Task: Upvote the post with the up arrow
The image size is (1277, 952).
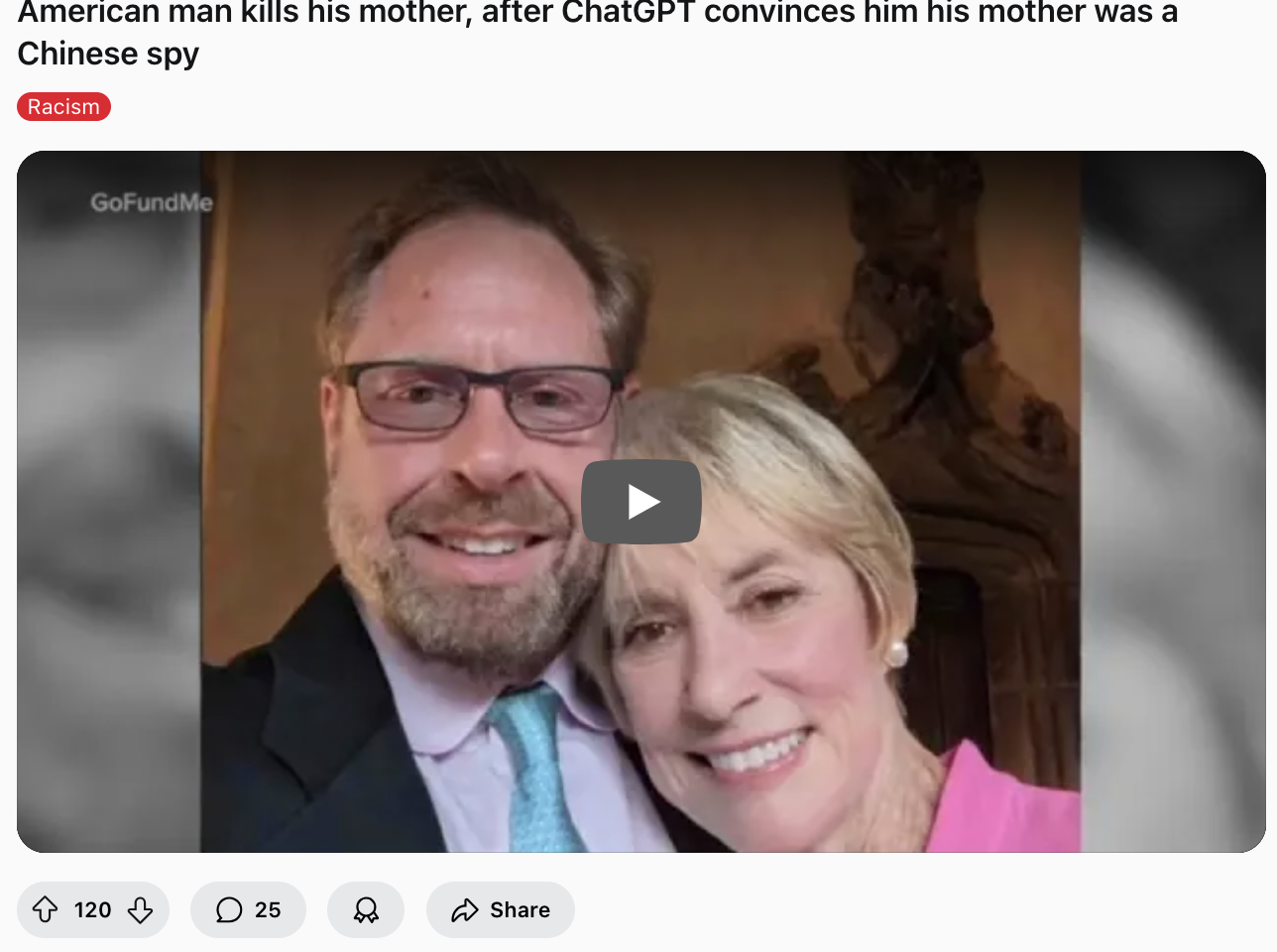Action: tap(46, 909)
